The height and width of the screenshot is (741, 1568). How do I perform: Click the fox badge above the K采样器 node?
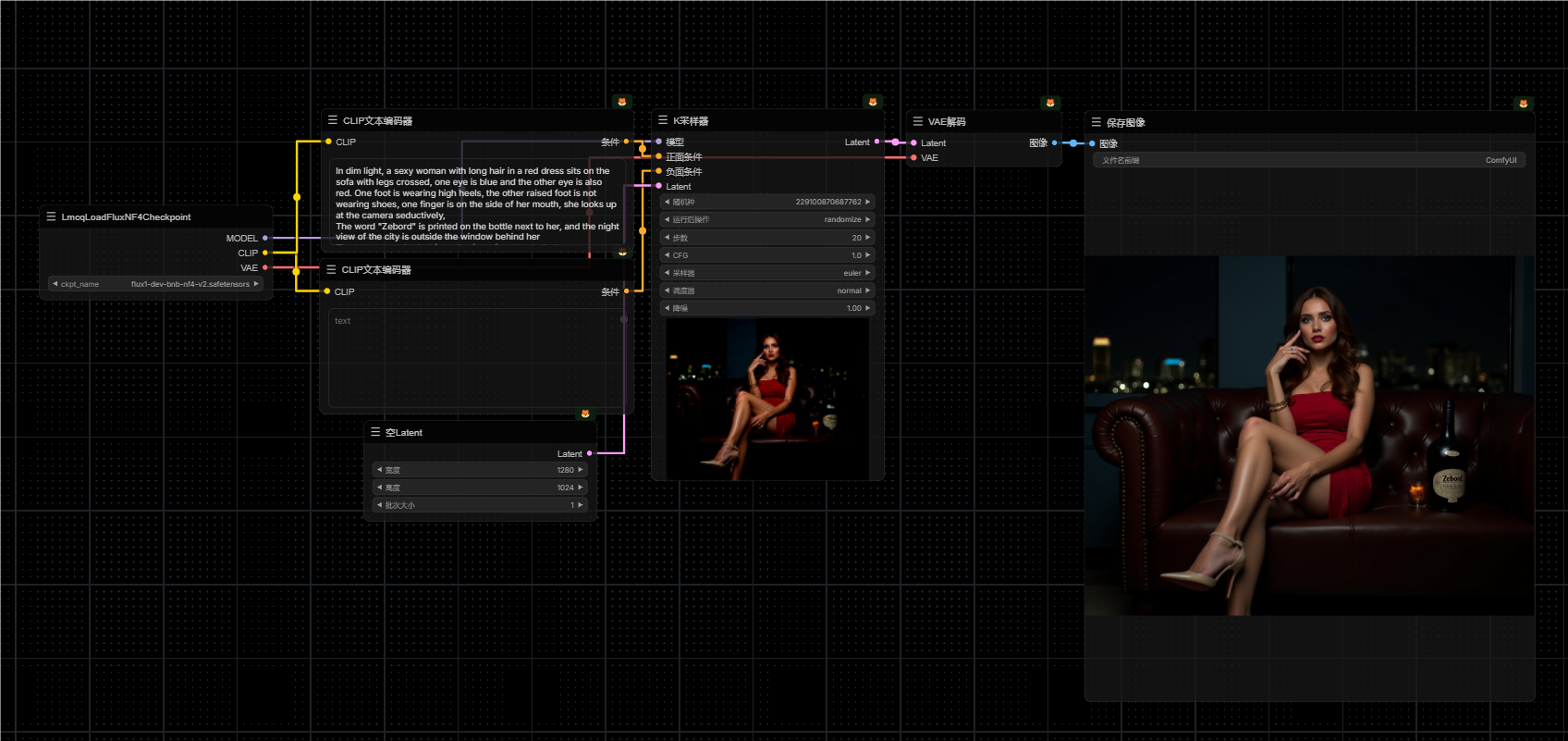[873, 102]
